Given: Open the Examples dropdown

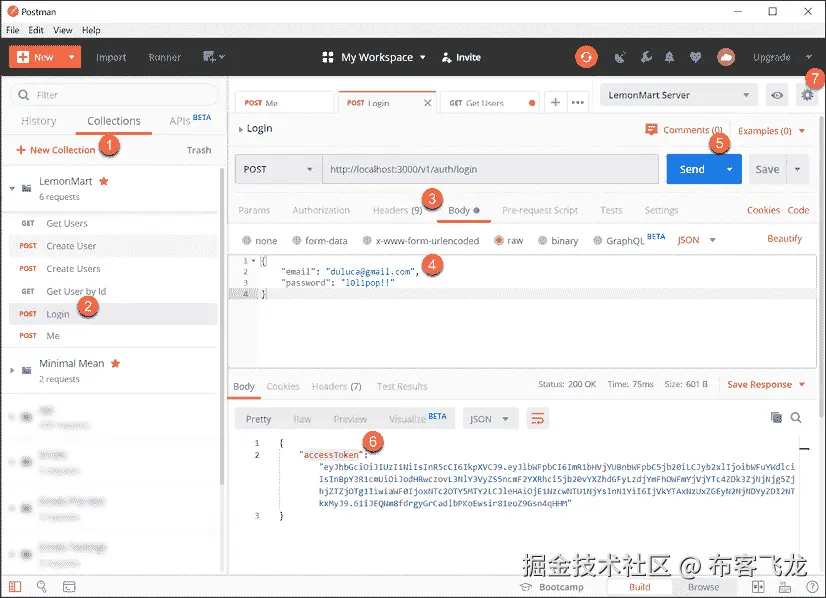Looking at the screenshot, I should (x=771, y=131).
